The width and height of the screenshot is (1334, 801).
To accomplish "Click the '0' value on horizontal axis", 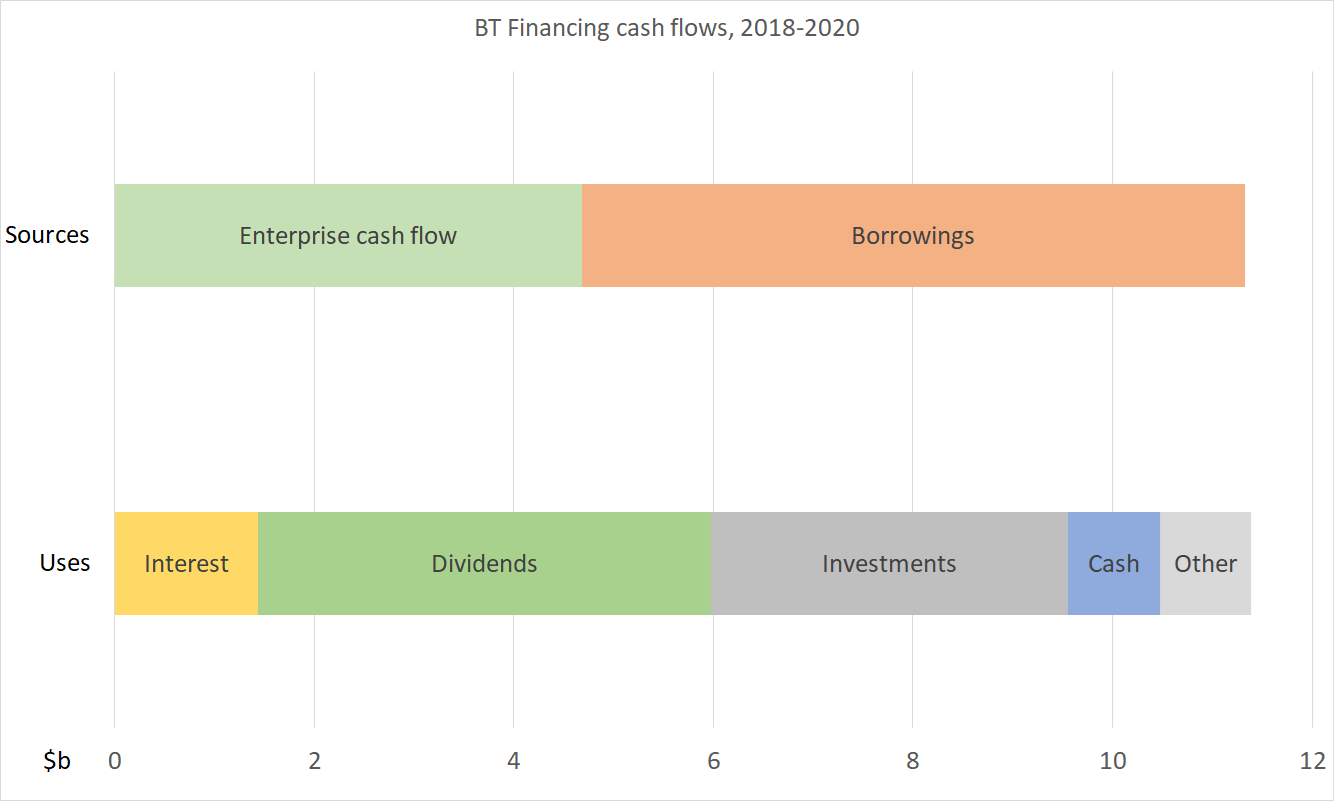I will (x=115, y=761).
